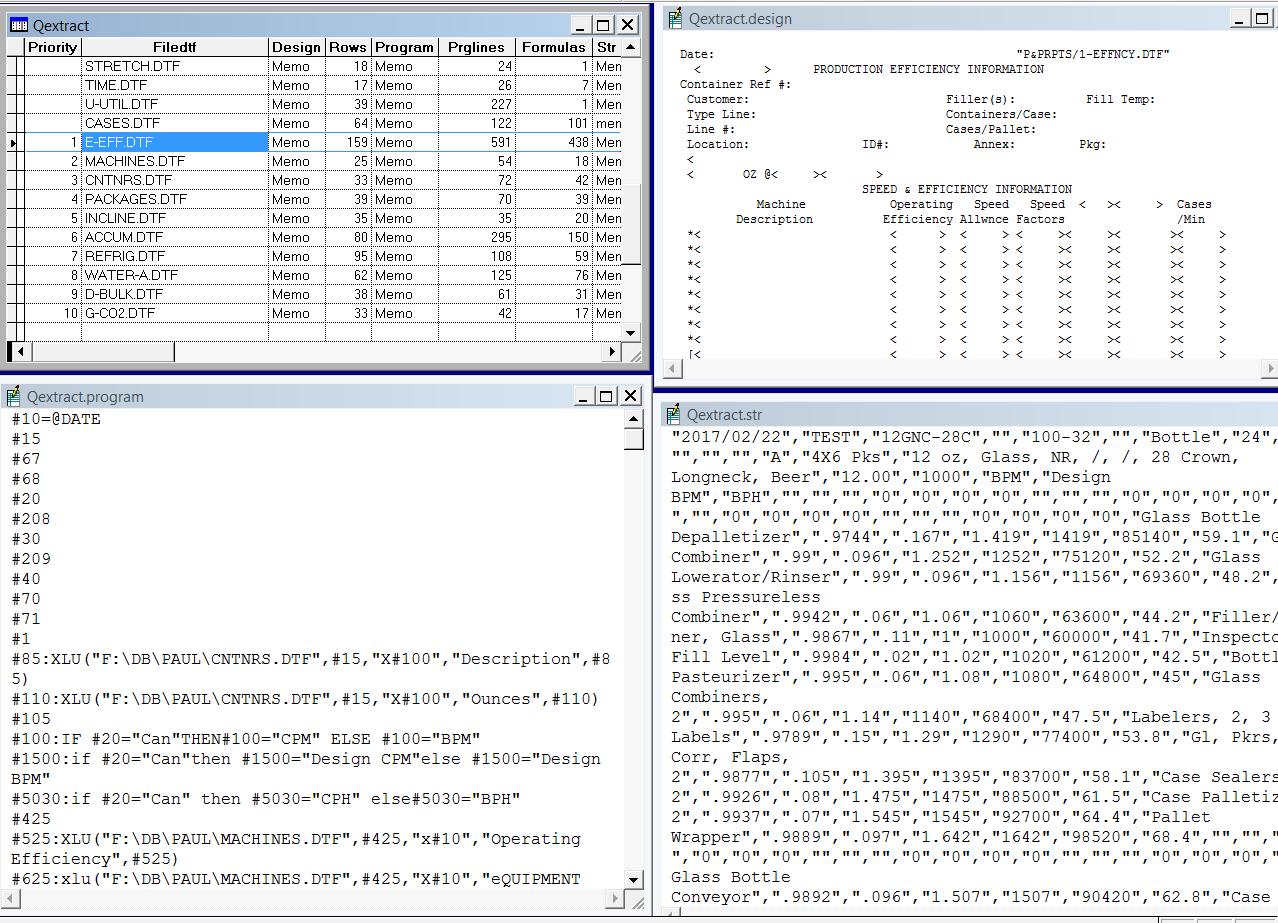The width and height of the screenshot is (1278, 923).
Task: Select the CASES.DTF file cell
Action: point(175,124)
